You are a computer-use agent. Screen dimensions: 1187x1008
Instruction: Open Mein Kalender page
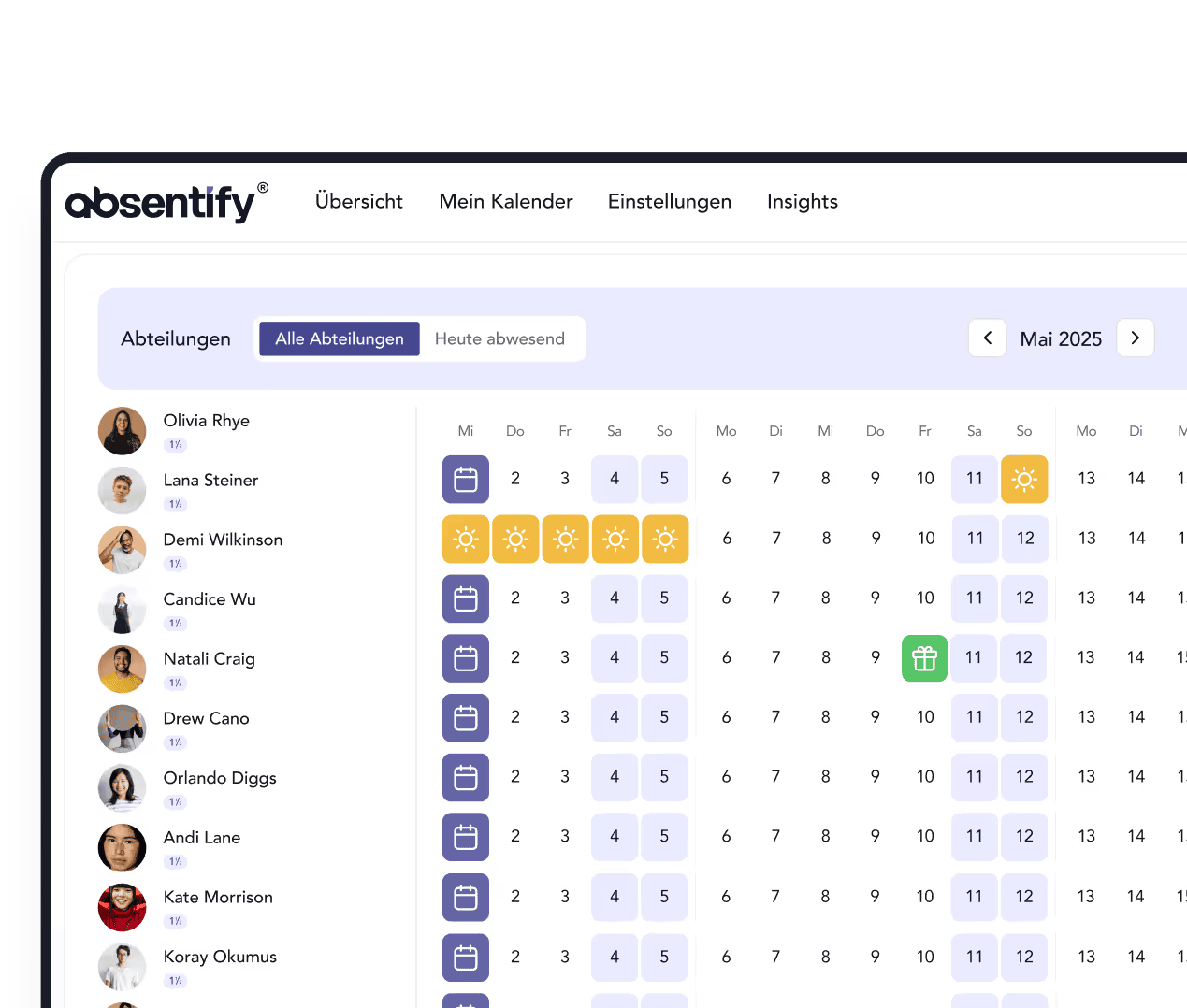point(506,202)
